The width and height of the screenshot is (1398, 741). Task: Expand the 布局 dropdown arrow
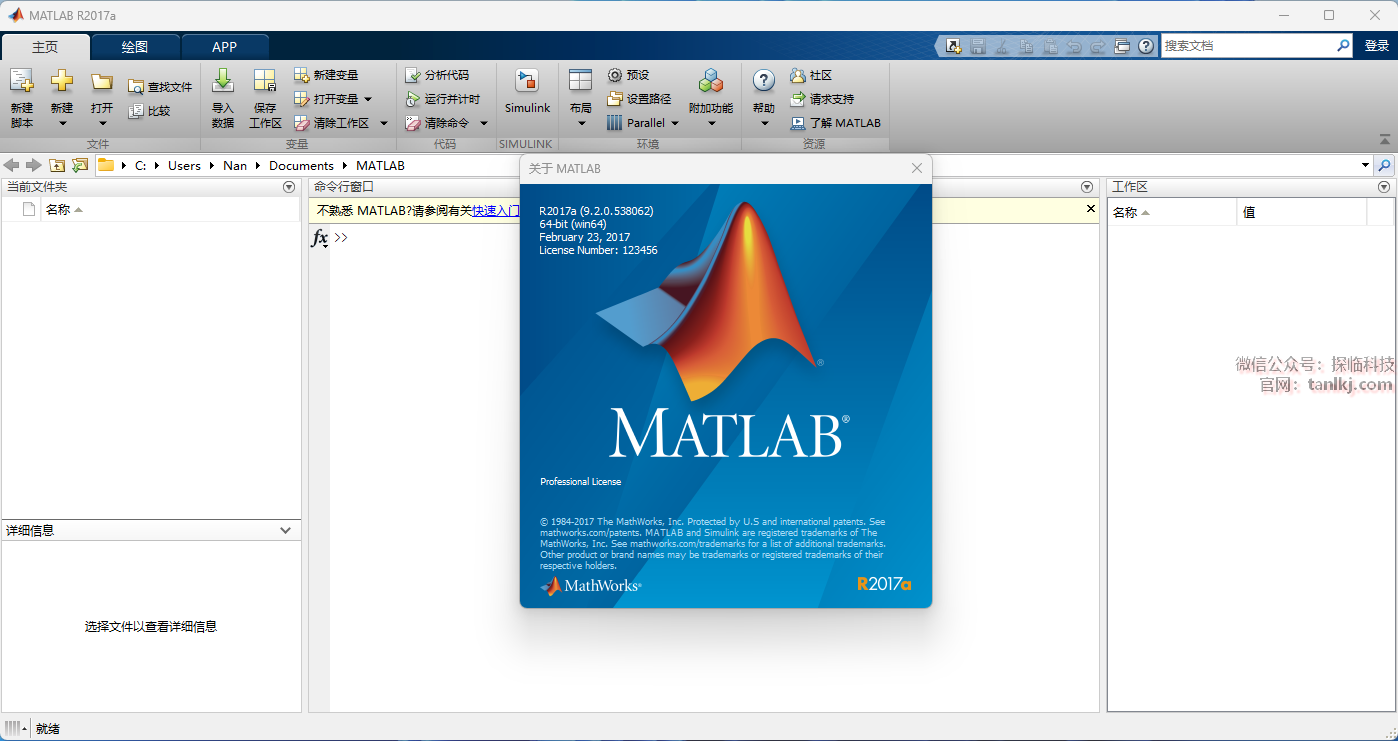[581, 124]
